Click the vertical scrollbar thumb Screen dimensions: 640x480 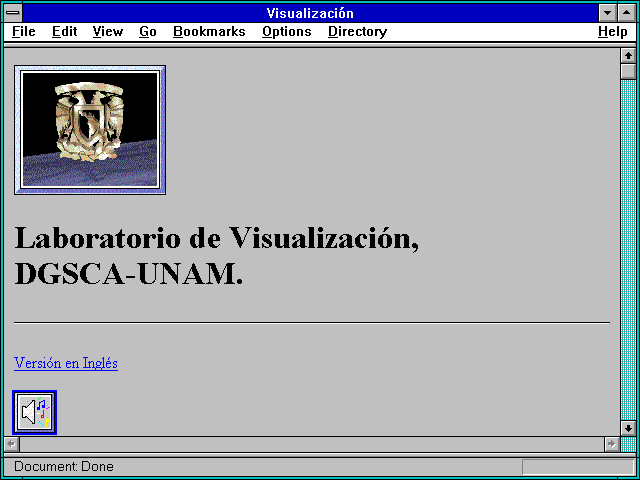click(628, 71)
